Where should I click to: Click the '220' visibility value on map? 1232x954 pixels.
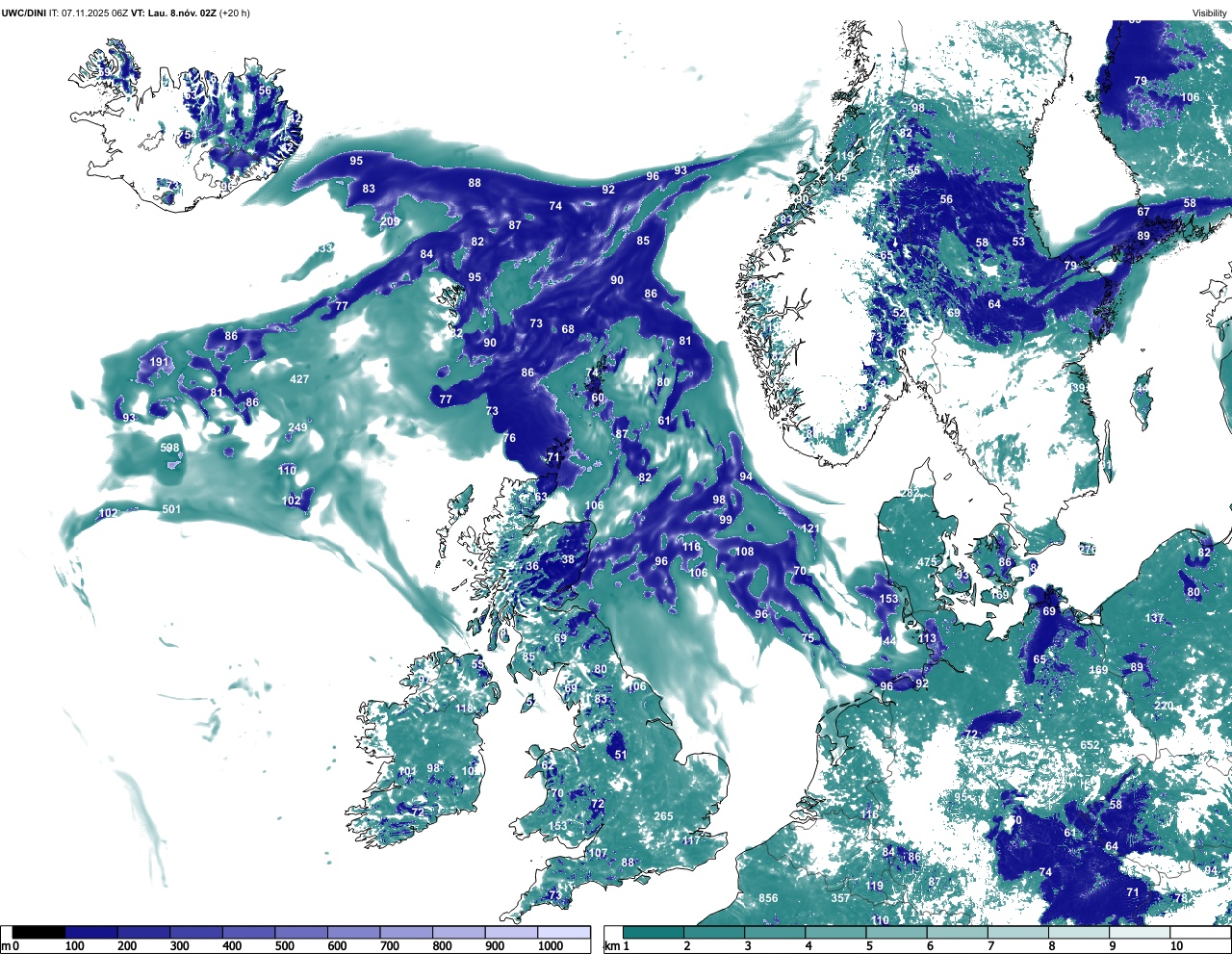click(x=1164, y=706)
